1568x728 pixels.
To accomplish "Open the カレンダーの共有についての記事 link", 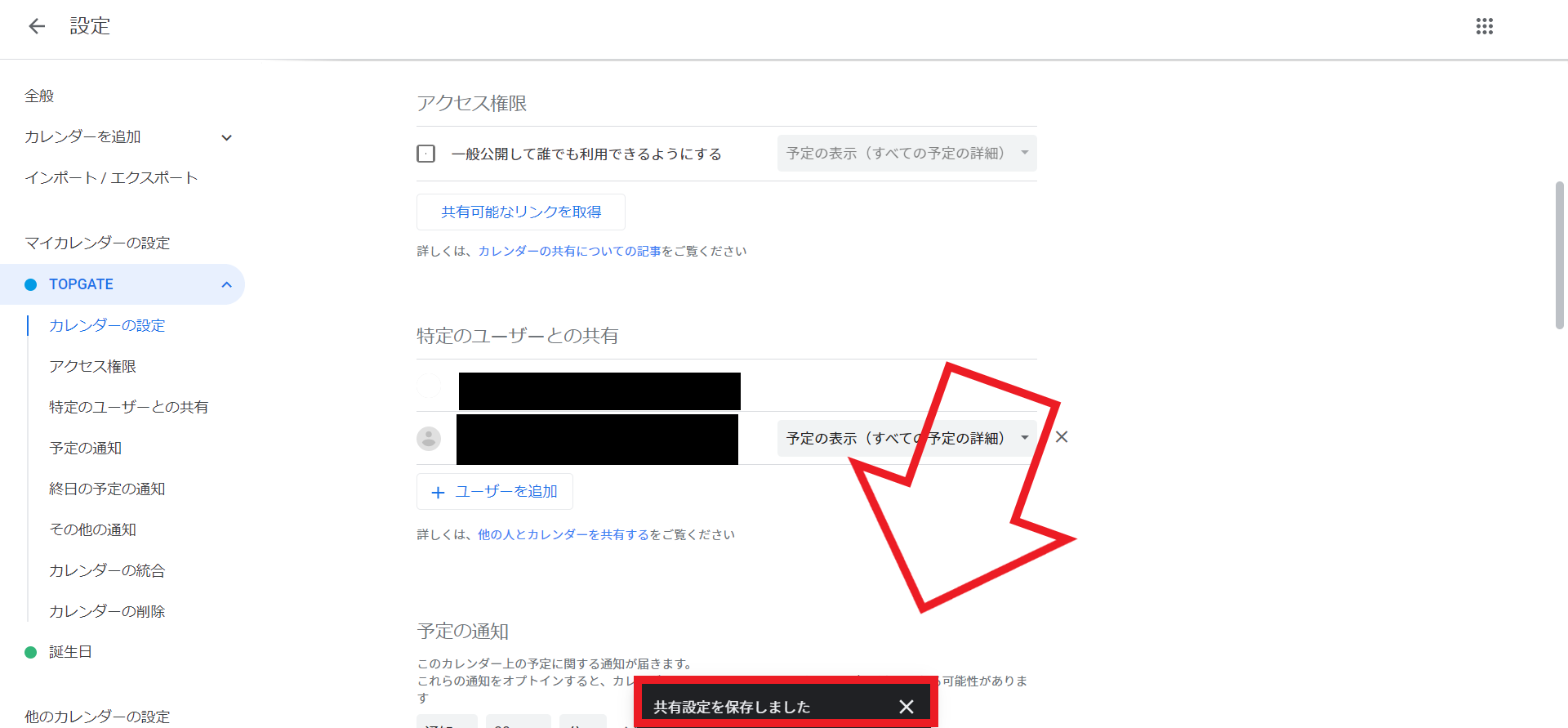I will pos(570,251).
